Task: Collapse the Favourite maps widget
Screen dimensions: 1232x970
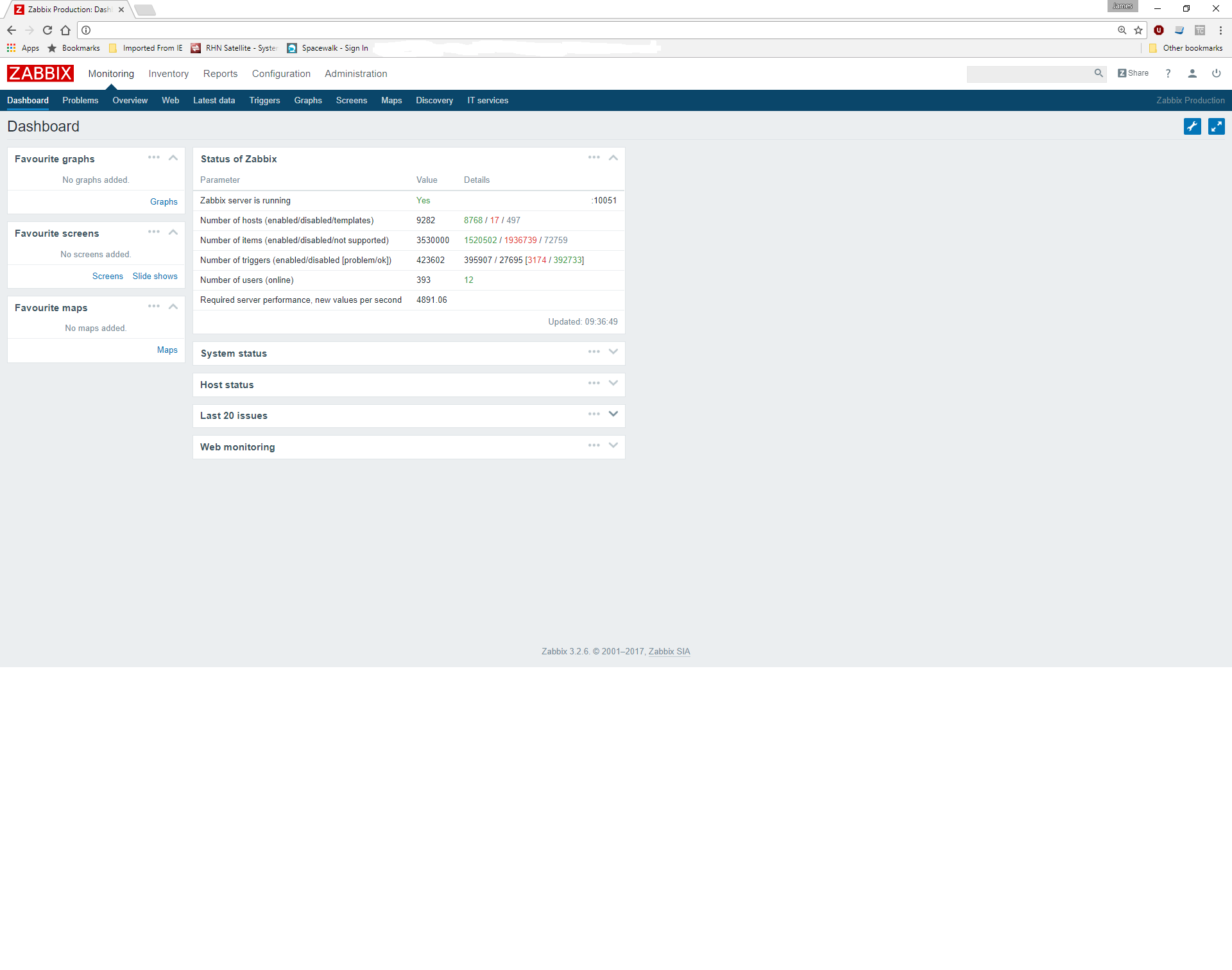Action: point(173,307)
